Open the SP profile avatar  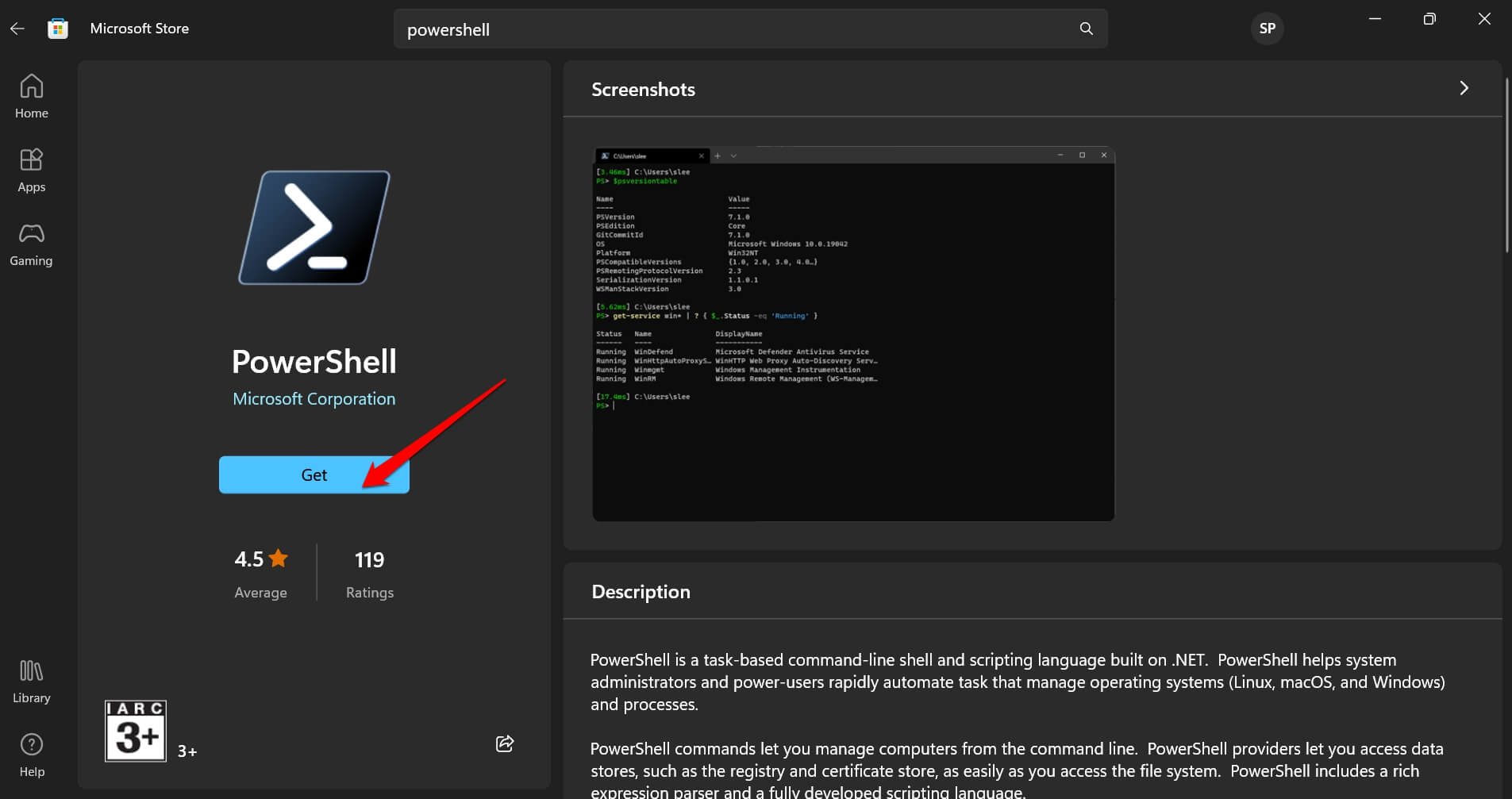click(1267, 29)
